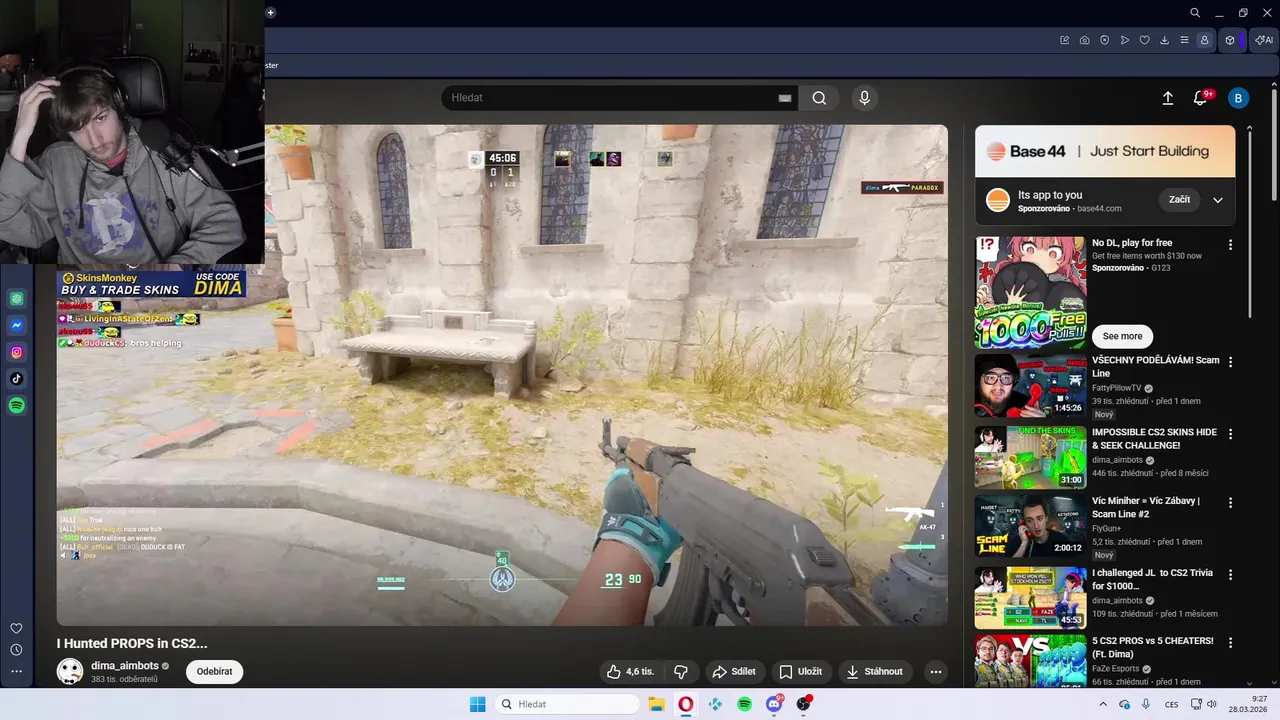The width and height of the screenshot is (1280, 720).
Task: Open IMPOSSIBLE CS2 SKINS HIDE & SEEK title
Action: (x=1154, y=439)
